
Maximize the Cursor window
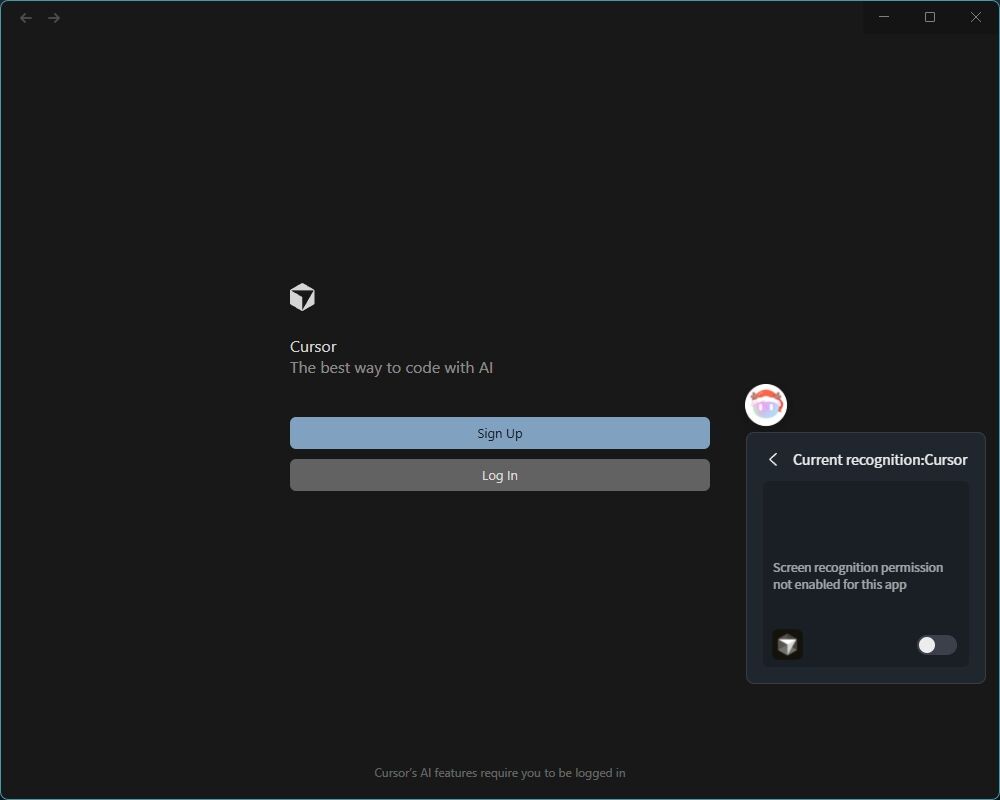(x=930, y=17)
